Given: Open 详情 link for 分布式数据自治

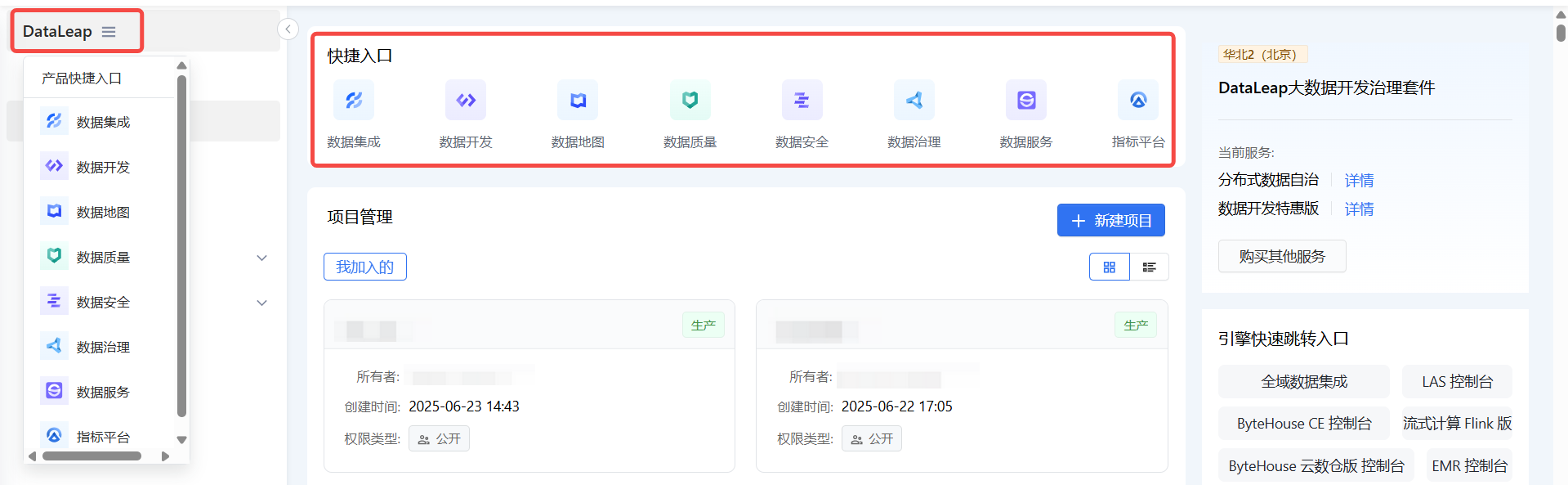Looking at the screenshot, I should tap(1359, 180).
